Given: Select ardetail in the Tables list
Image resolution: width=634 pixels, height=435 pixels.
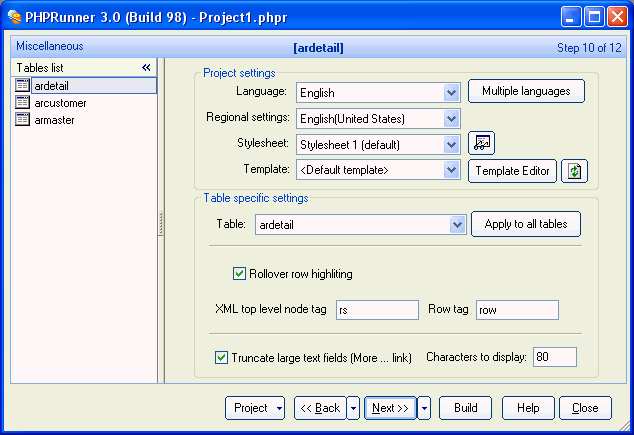Looking at the screenshot, I should (x=94, y=86).
